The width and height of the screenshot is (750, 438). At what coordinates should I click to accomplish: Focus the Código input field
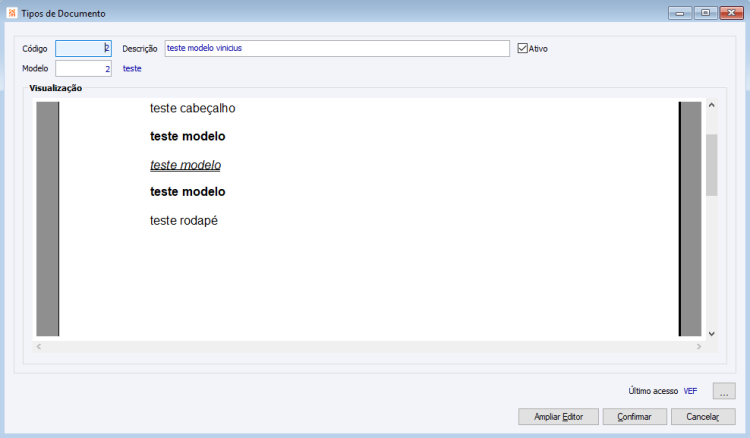[83, 48]
